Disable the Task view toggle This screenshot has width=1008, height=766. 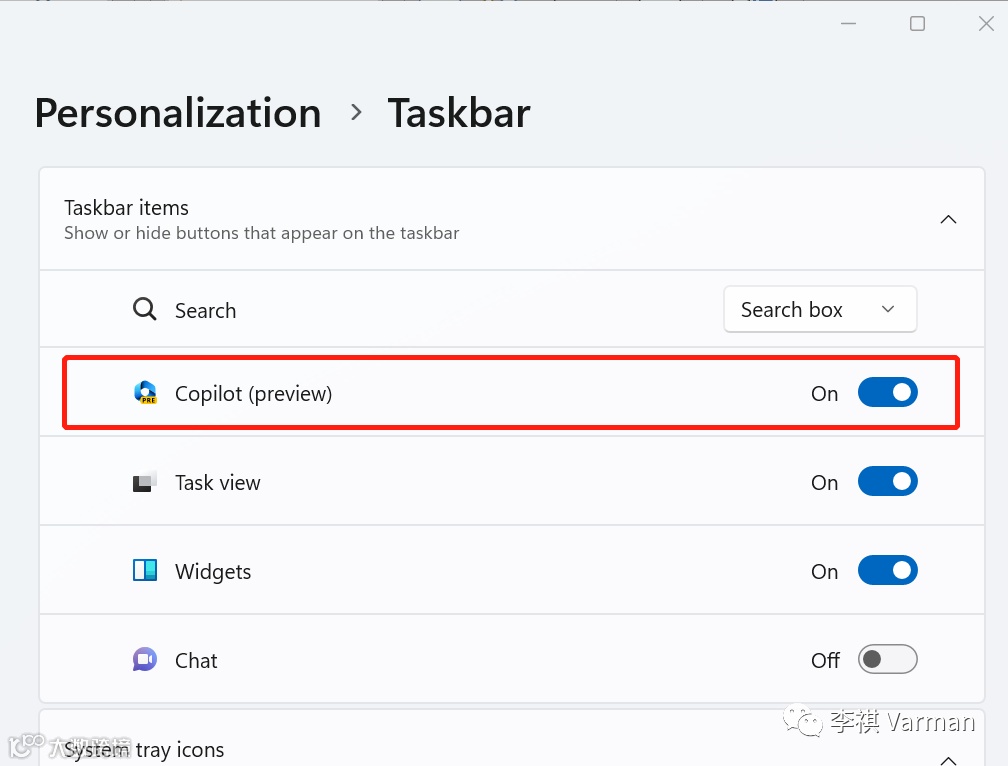point(887,482)
